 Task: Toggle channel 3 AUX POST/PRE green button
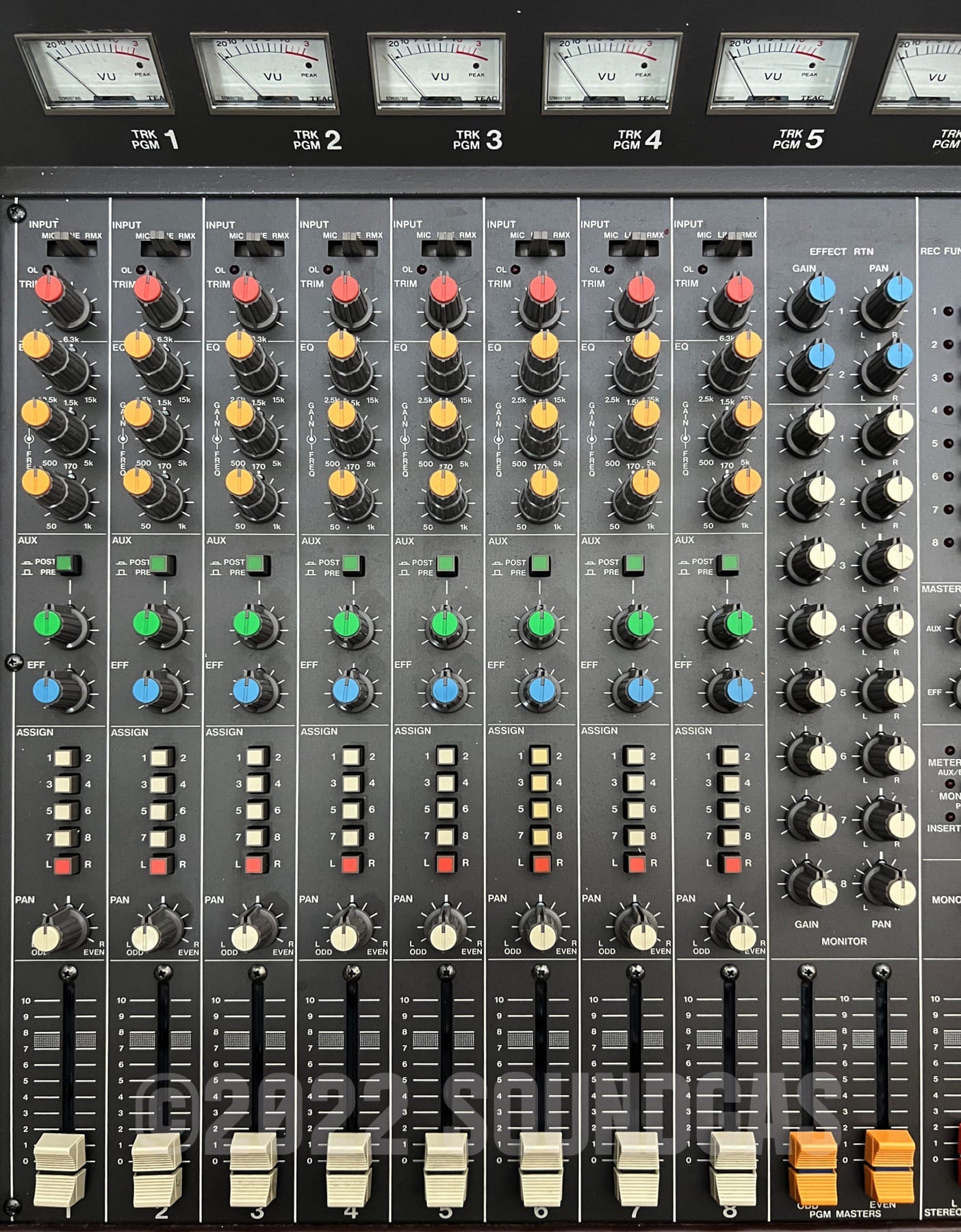tap(255, 565)
